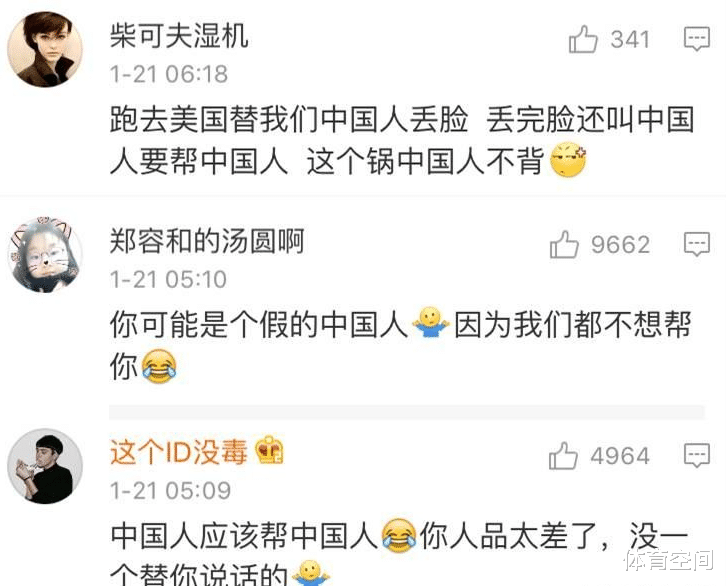The width and height of the screenshot is (726, 586).
Task: Tap the 4964 like count
Action: pyautogui.click(x=620, y=456)
